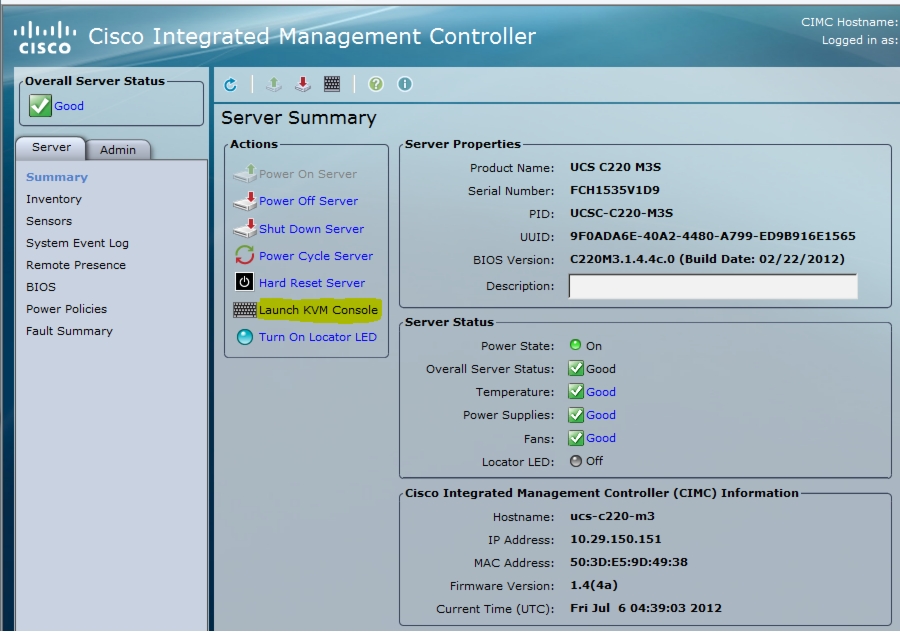Image resolution: width=900 pixels, height=632 pixels.
Task: Click the Fans status check icon
Action: (x=576, y=438)
